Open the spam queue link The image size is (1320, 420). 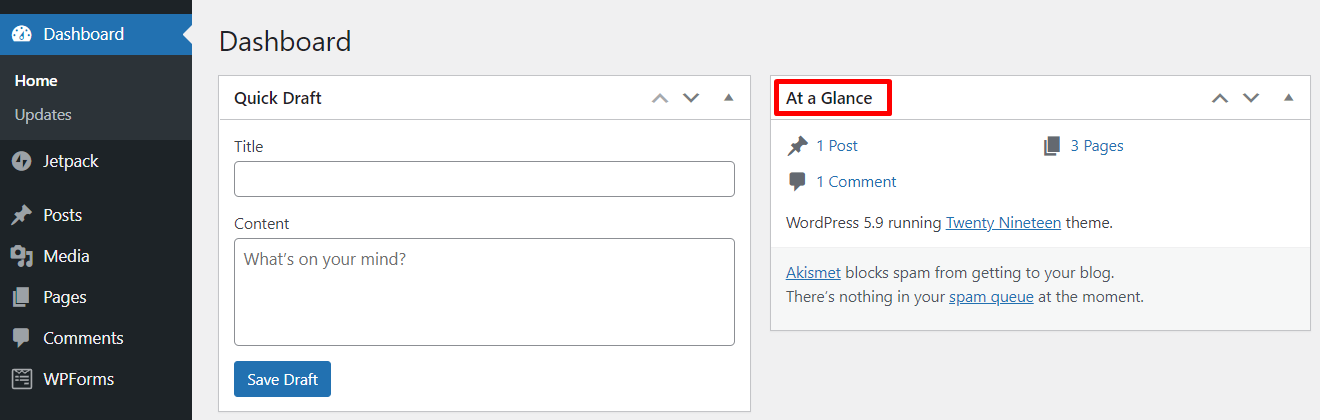pos(991,297)
